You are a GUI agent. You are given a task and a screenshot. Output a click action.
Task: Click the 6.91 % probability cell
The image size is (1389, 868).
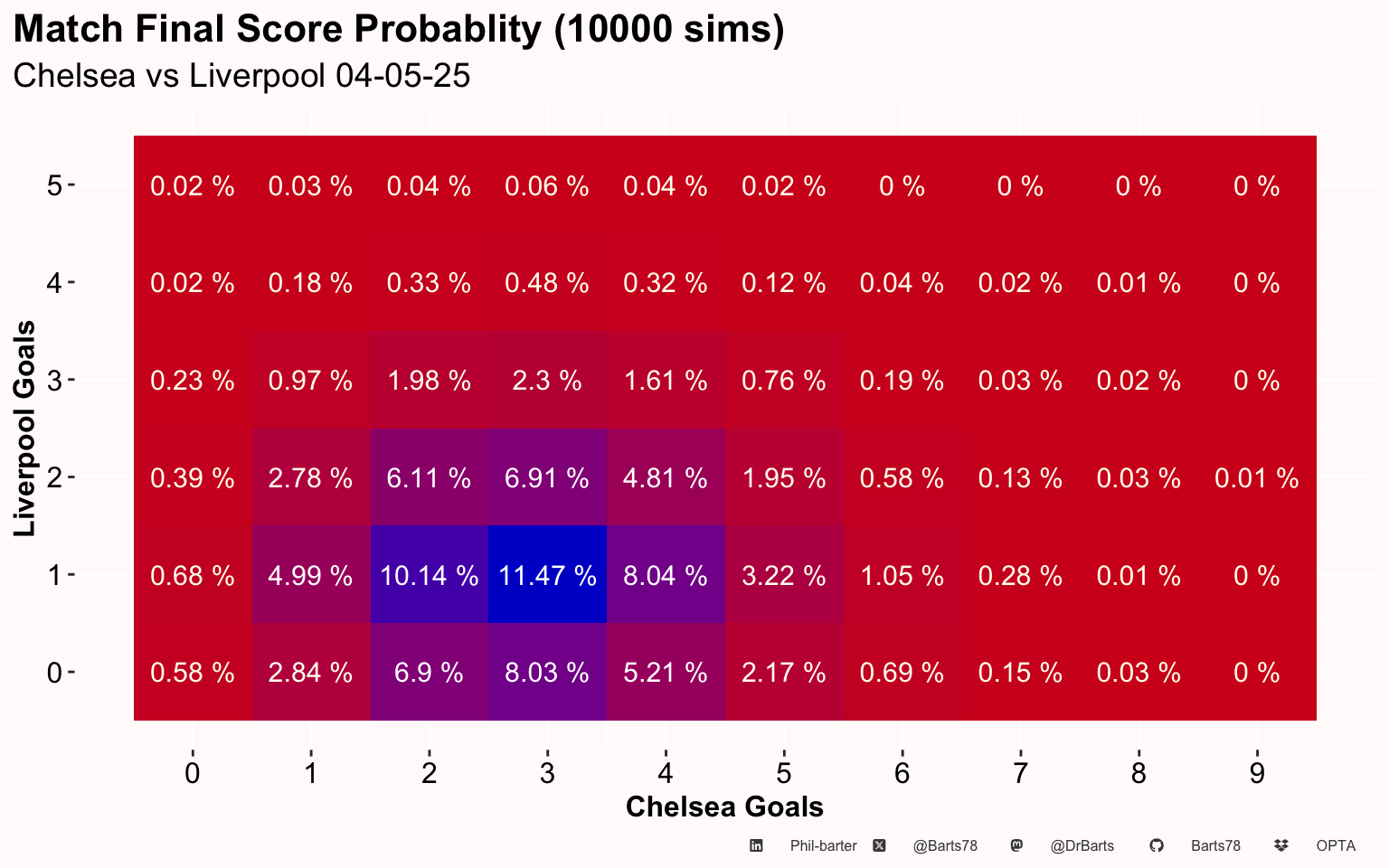coord(547,477)
